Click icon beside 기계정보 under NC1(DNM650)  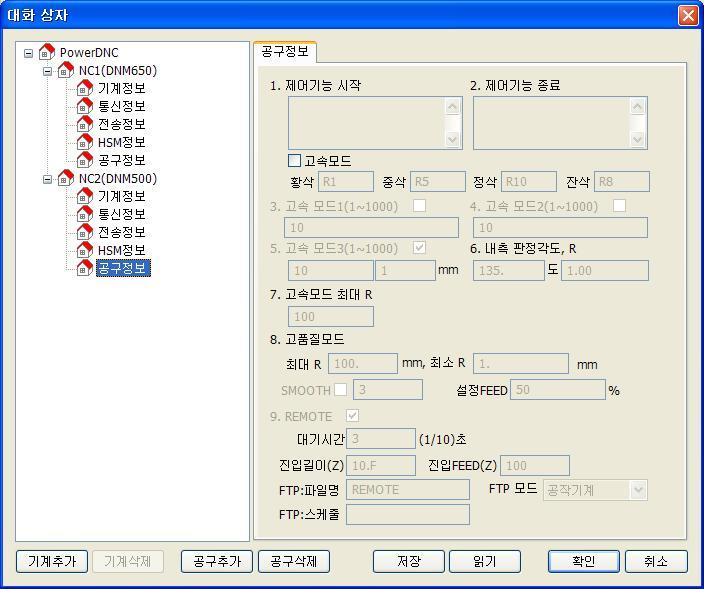coord(85,88)
